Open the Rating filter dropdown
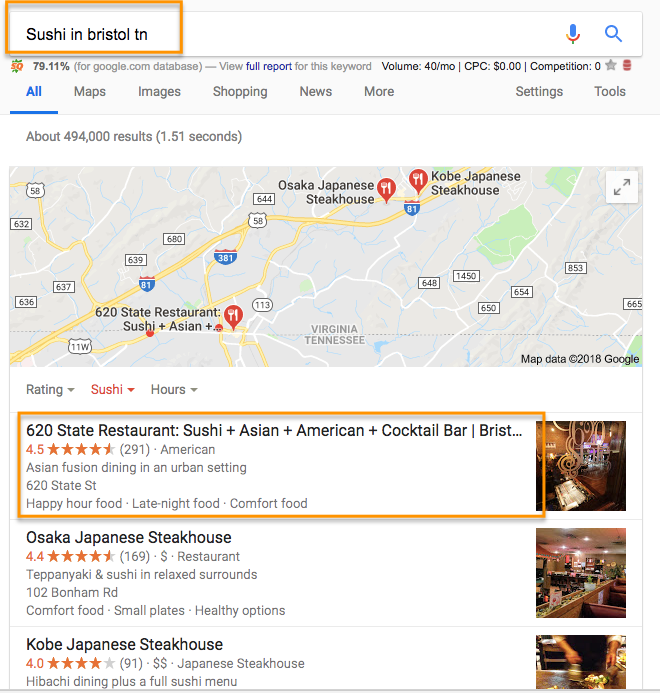660x693 pixels. point(50,389)
